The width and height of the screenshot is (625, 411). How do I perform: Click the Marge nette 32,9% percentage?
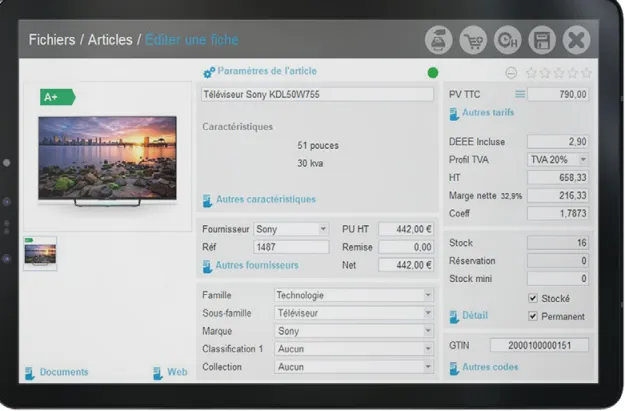[x=511, y=196]
